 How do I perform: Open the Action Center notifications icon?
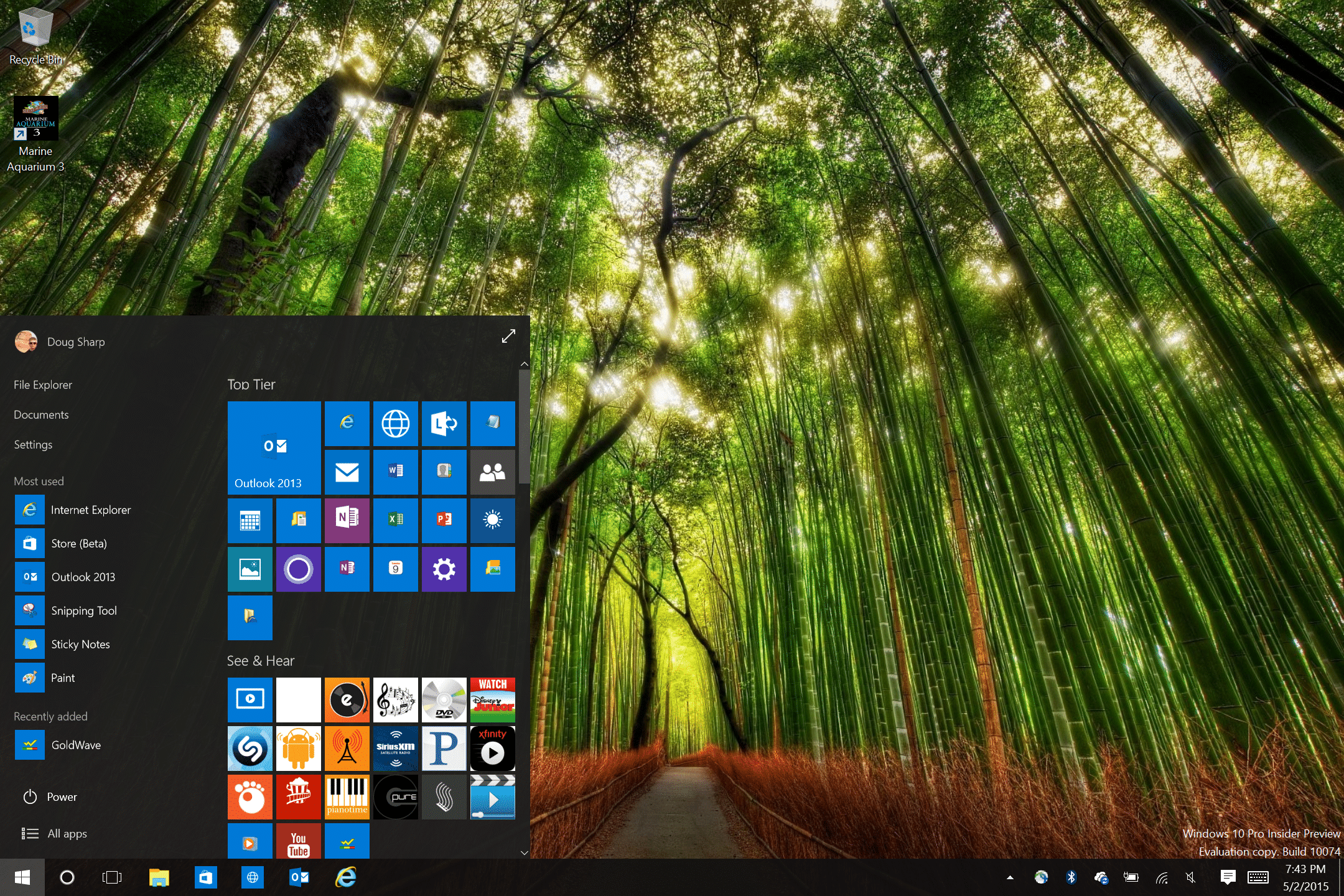point(1228,877)
